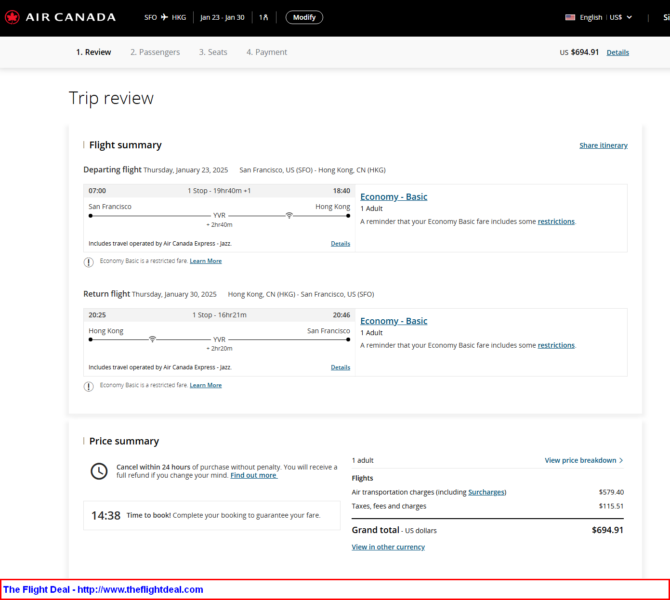Open The Flight Deal website banner
The width and height of the screenshot is (670, 600).
[x=103, y=589]
